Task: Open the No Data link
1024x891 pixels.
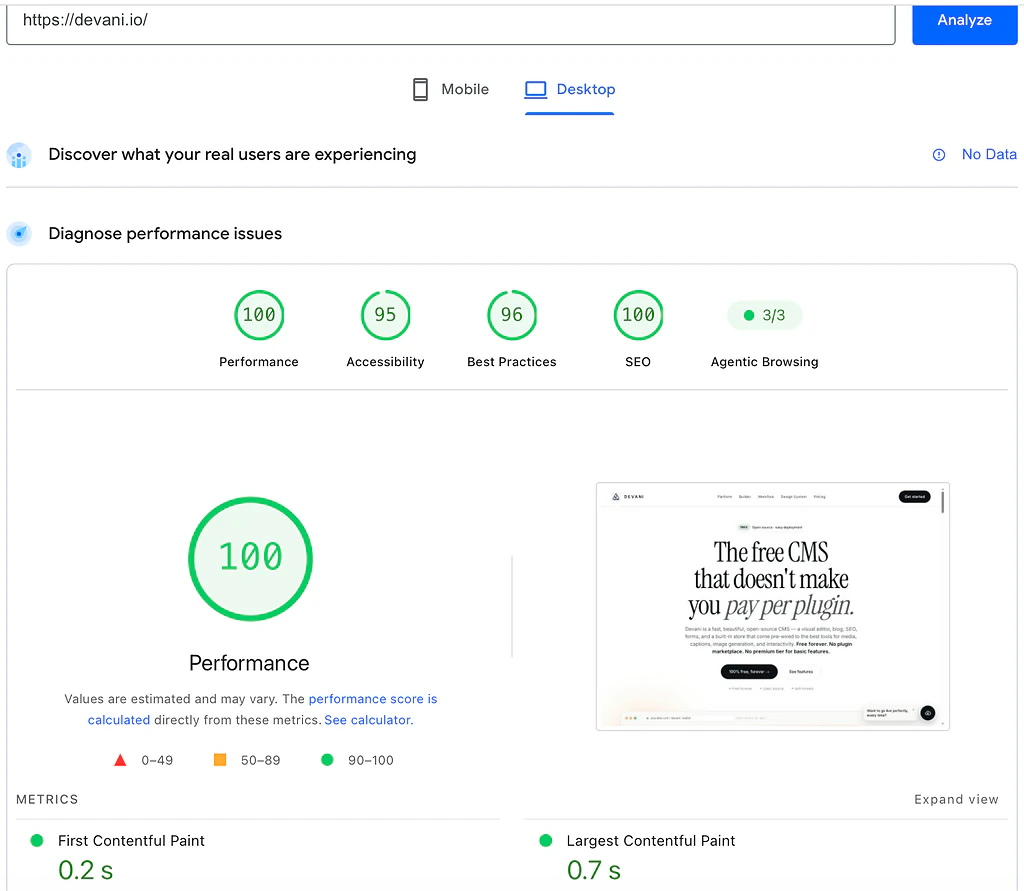Action: pos(989,154)
